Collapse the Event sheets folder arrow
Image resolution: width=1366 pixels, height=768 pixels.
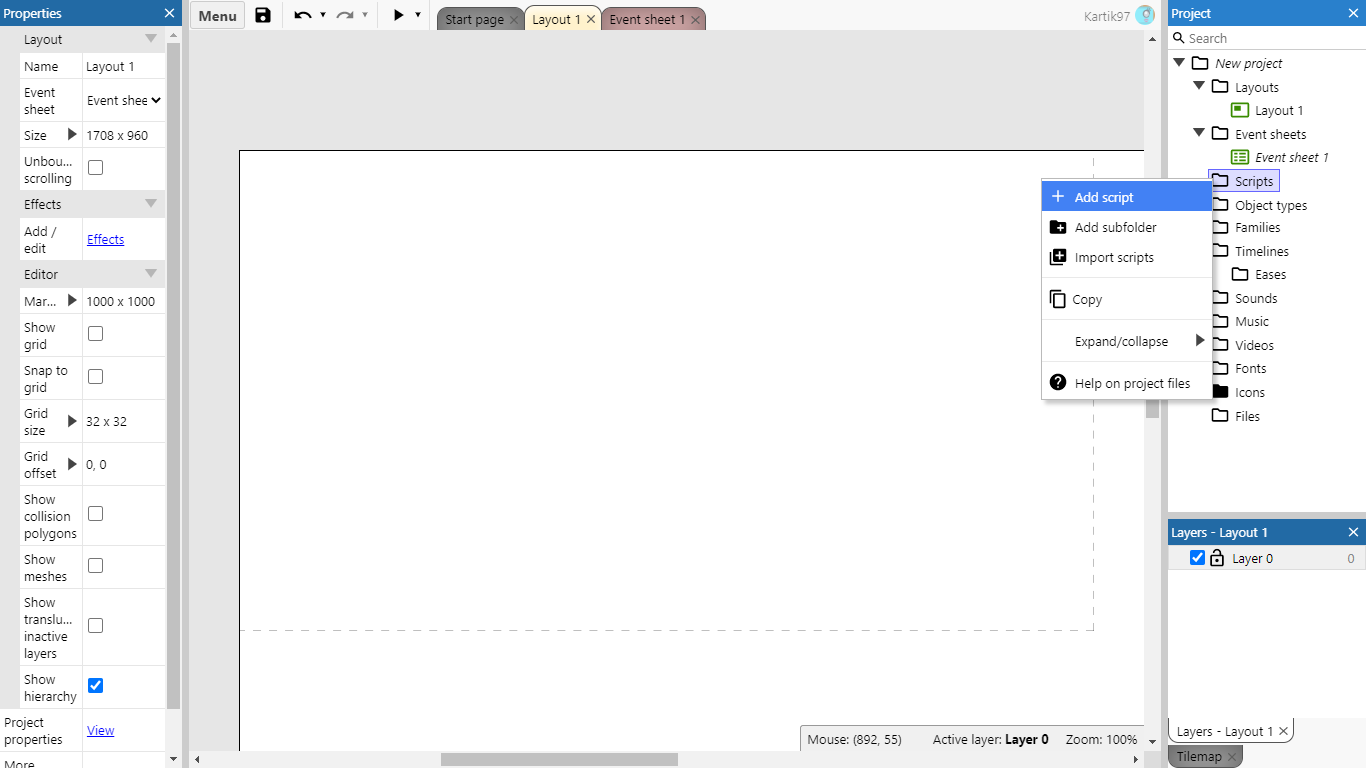1199,133
